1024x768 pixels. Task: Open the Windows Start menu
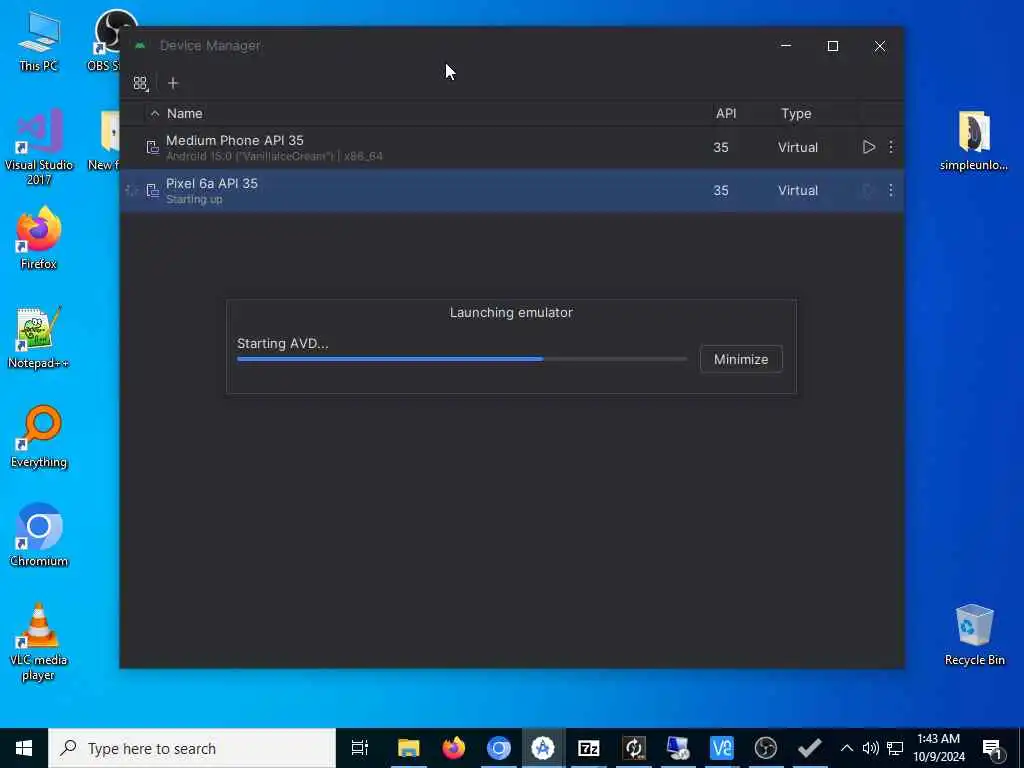pos(24,748)
